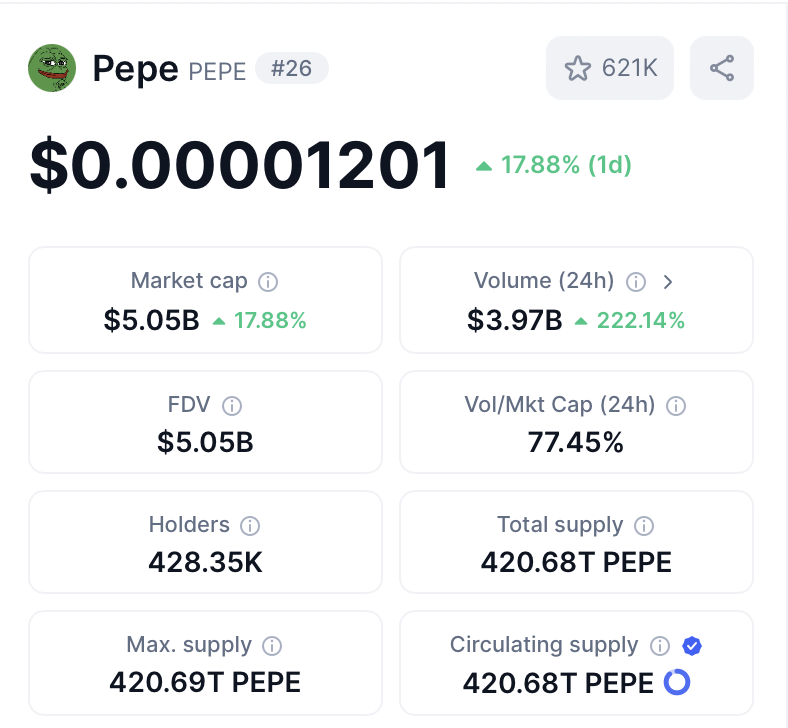Click the circulating supply progress ring
This screenshot has height=728, width=788.
point(677,682)
